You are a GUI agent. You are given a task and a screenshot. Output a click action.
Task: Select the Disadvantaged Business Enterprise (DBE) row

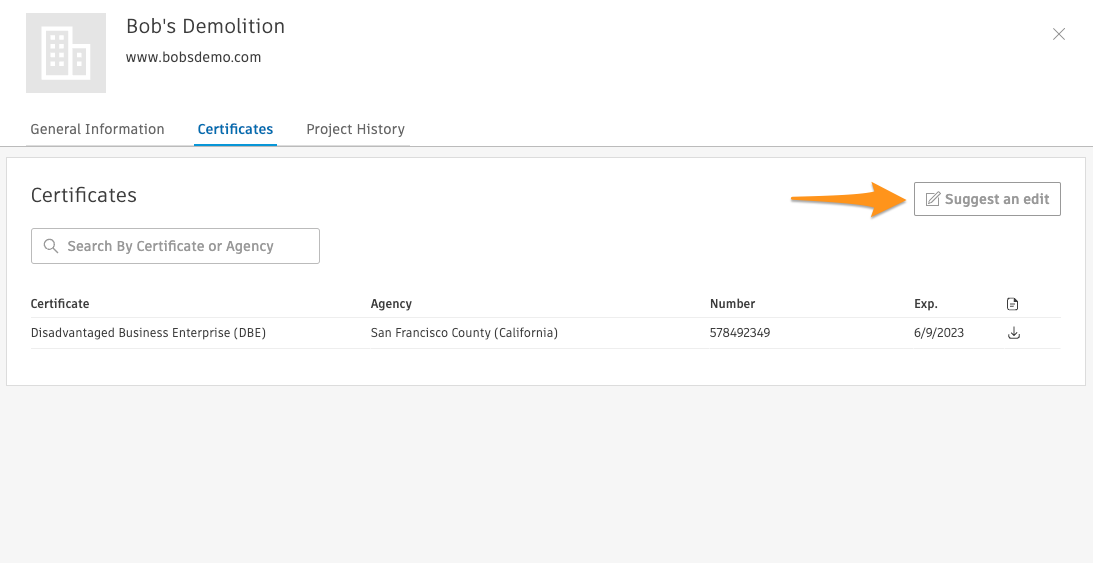[148, 333]
